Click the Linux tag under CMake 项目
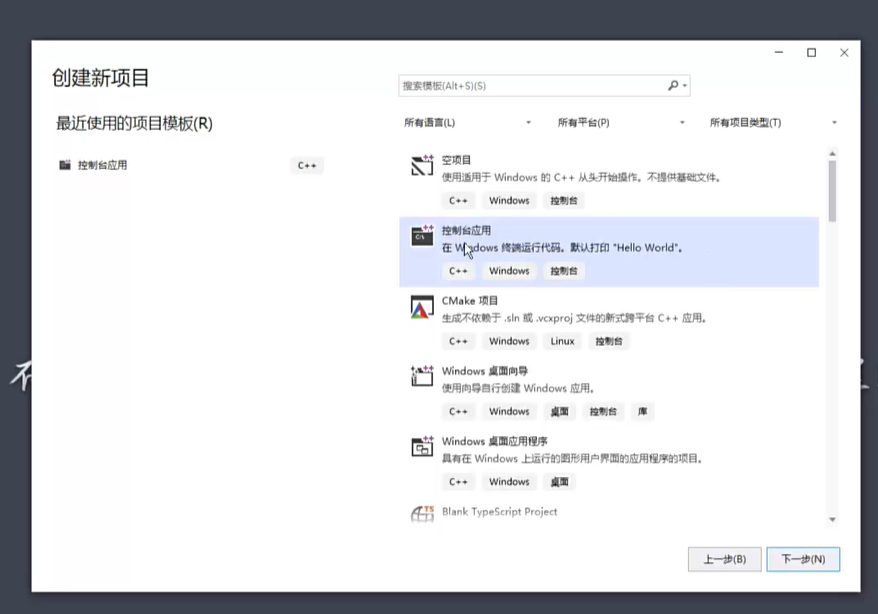Viewport: 878px width, 614px height. pyautogui.click(x=562, y=341)
